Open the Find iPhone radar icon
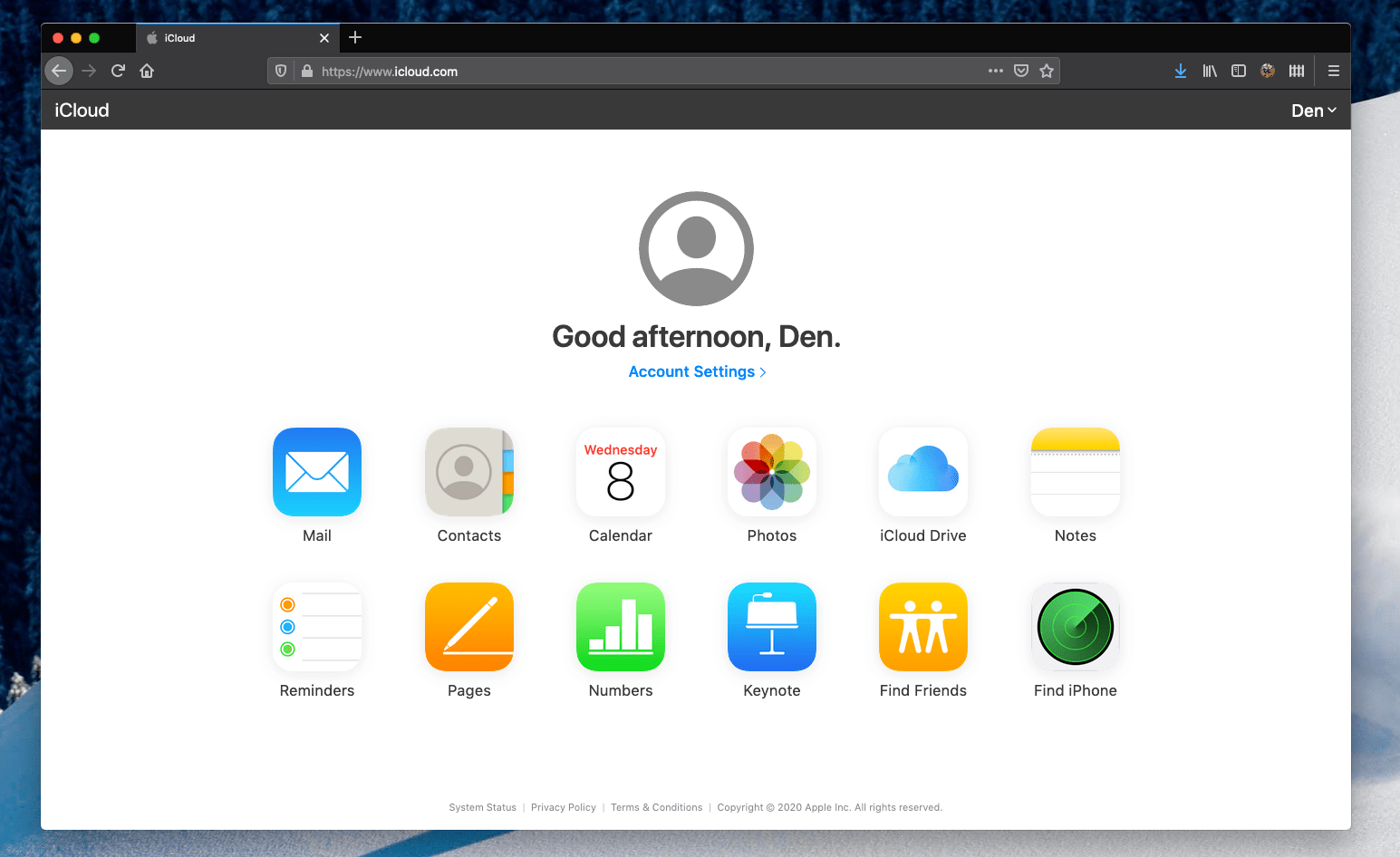 1076,627
